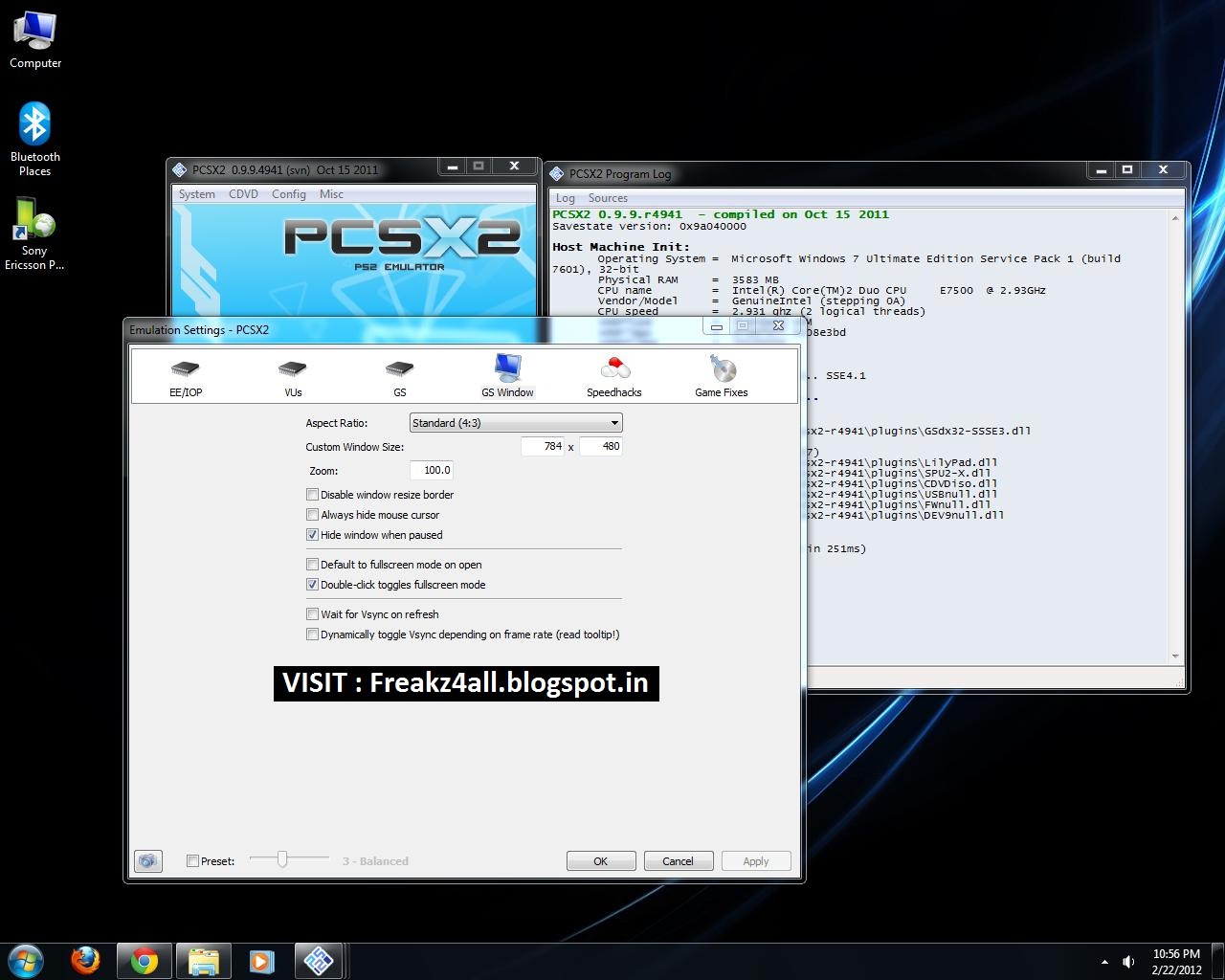Click the Preset slider handle
The height and width of the screenshot is (980, 1225).
tap(282, 859)
